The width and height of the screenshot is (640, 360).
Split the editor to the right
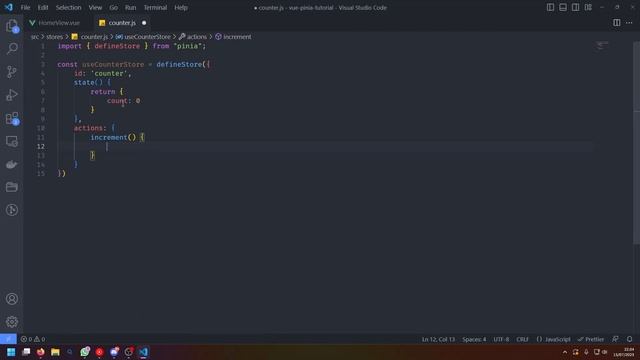click(x=616, y=23)
